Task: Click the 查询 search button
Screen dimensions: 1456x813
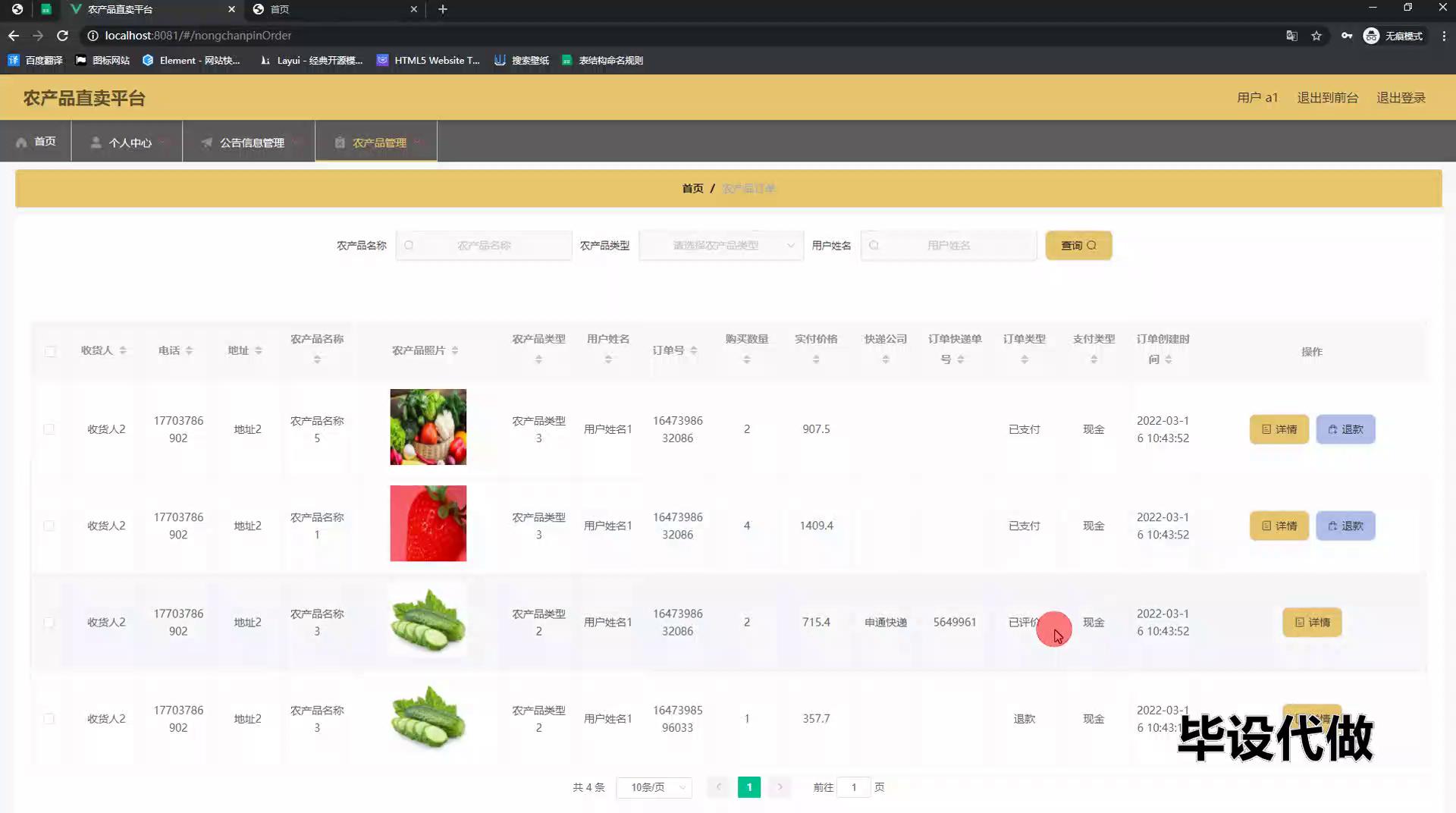Action: (x=1078, y=246)
